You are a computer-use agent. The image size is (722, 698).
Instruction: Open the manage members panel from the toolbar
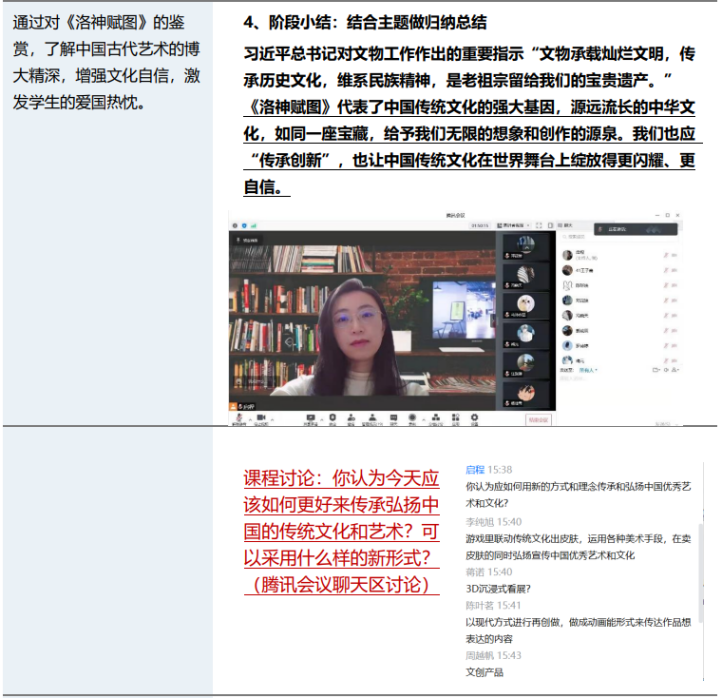coord(373,418)
